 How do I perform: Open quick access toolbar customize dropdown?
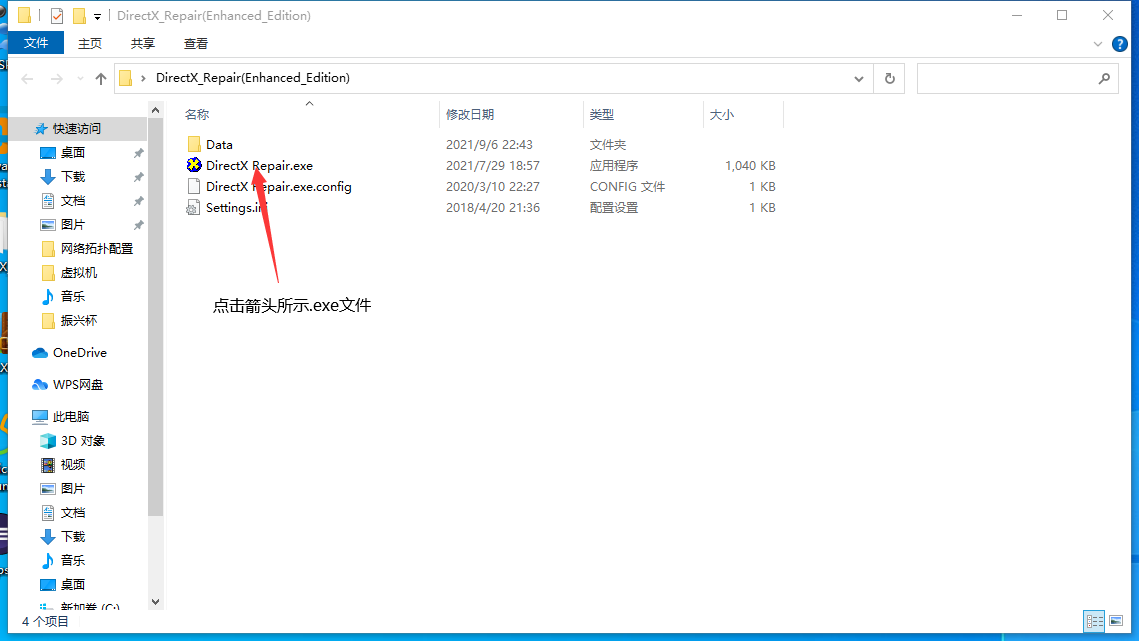tap(97, 16)
